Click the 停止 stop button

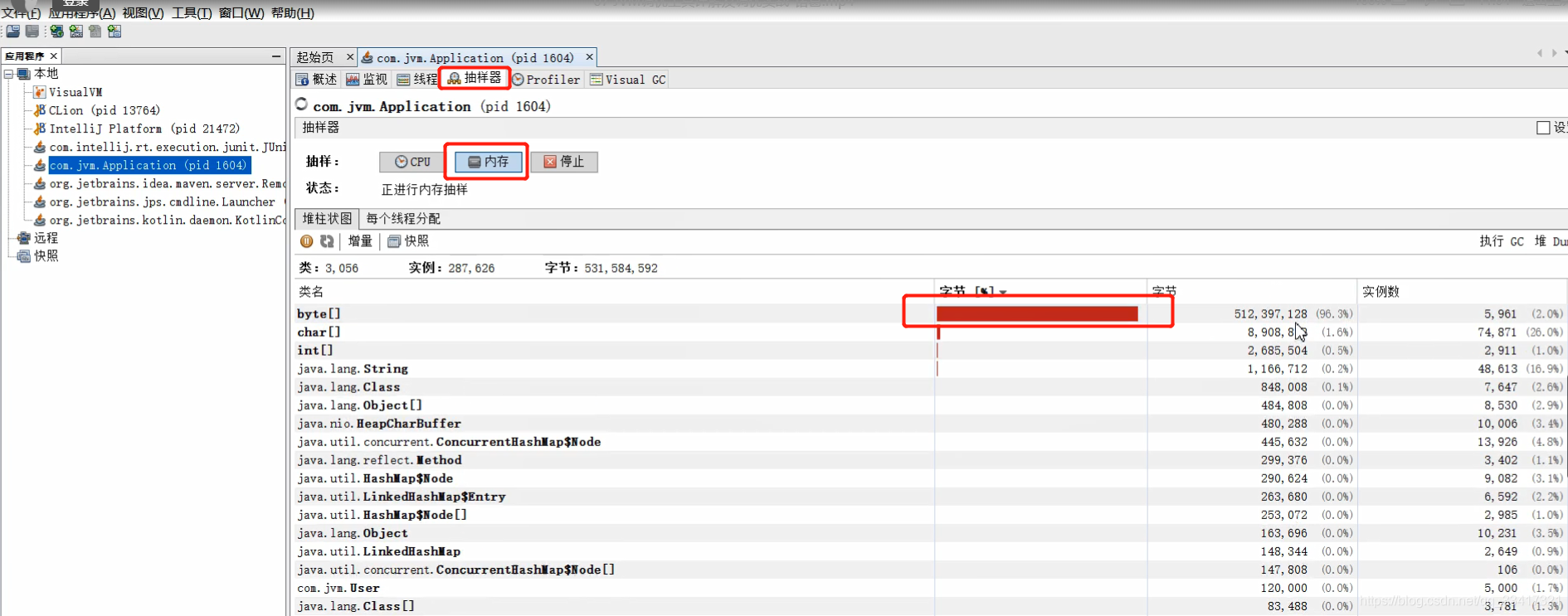coord(564,162)
